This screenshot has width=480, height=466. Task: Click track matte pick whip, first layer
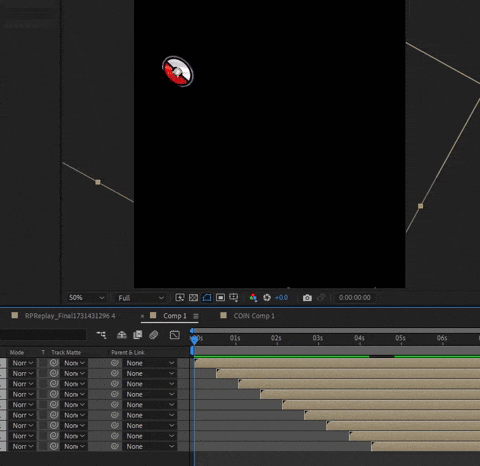(x=54, y=363)
